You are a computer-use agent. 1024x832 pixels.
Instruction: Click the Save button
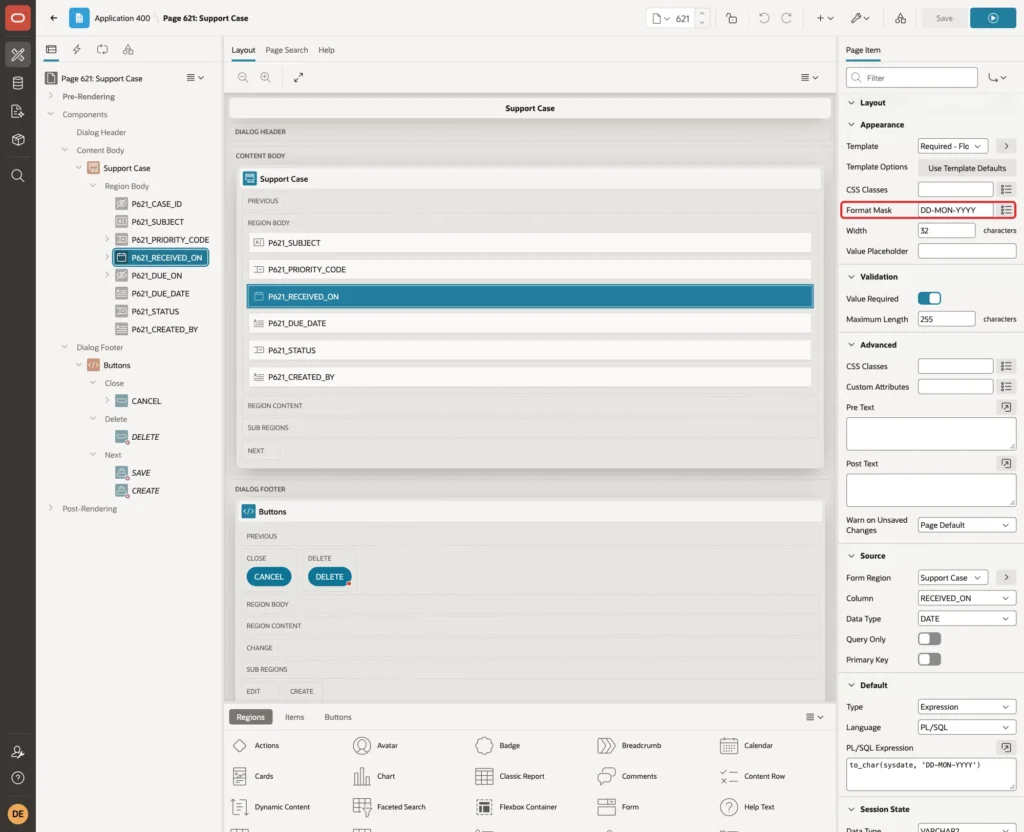944,18
